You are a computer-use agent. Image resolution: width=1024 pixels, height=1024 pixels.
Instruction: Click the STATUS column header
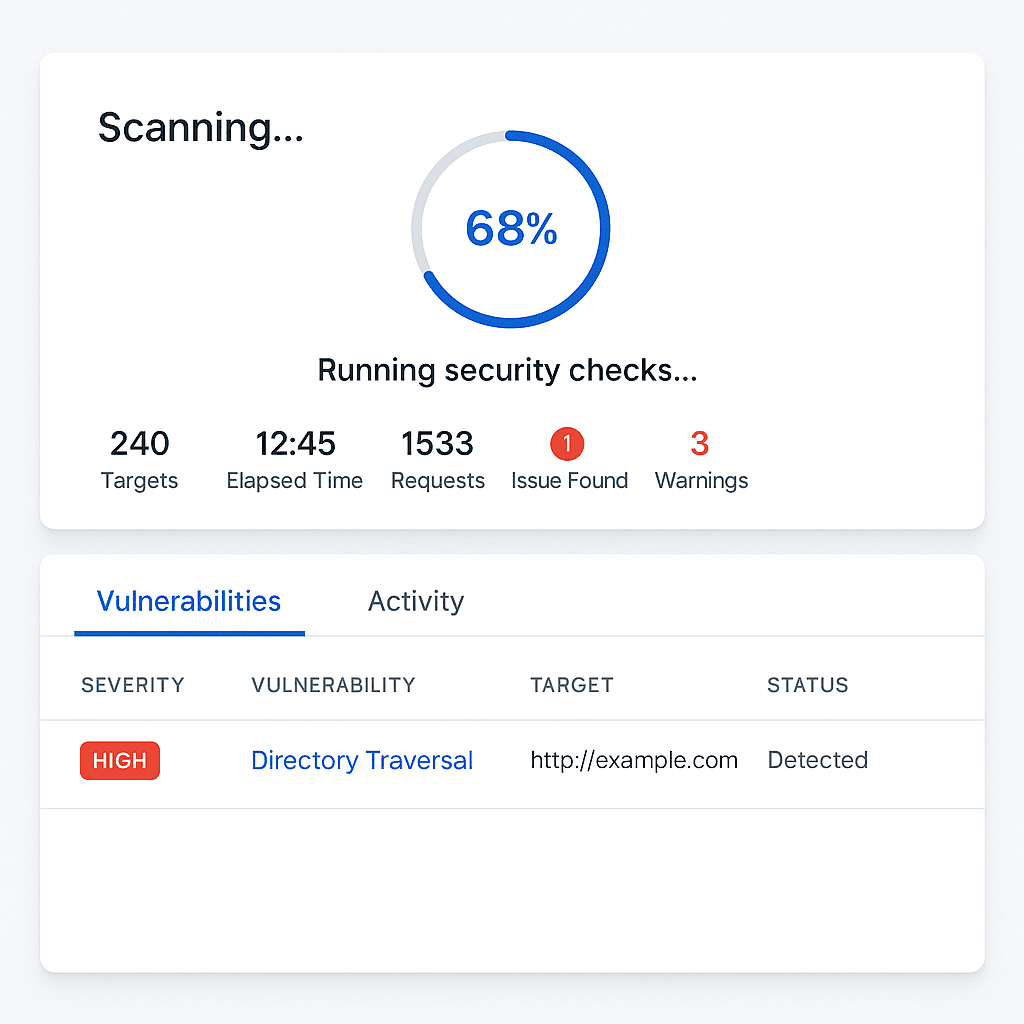(808, 685)
